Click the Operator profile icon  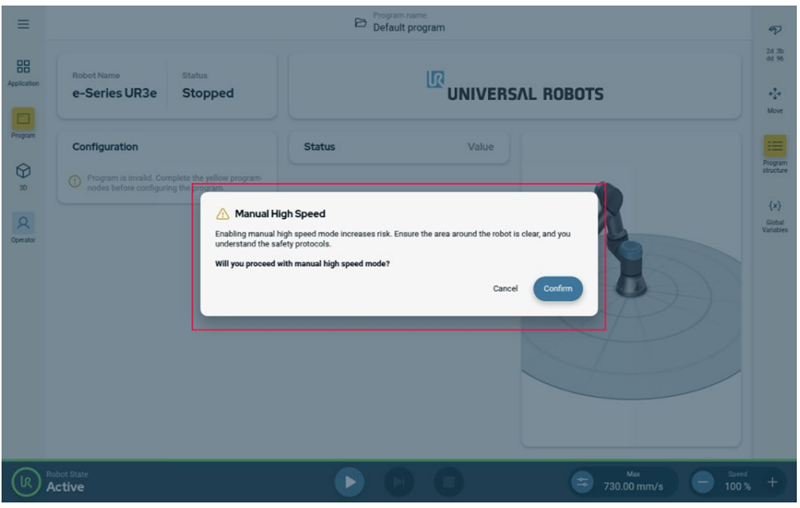(23, 225)
